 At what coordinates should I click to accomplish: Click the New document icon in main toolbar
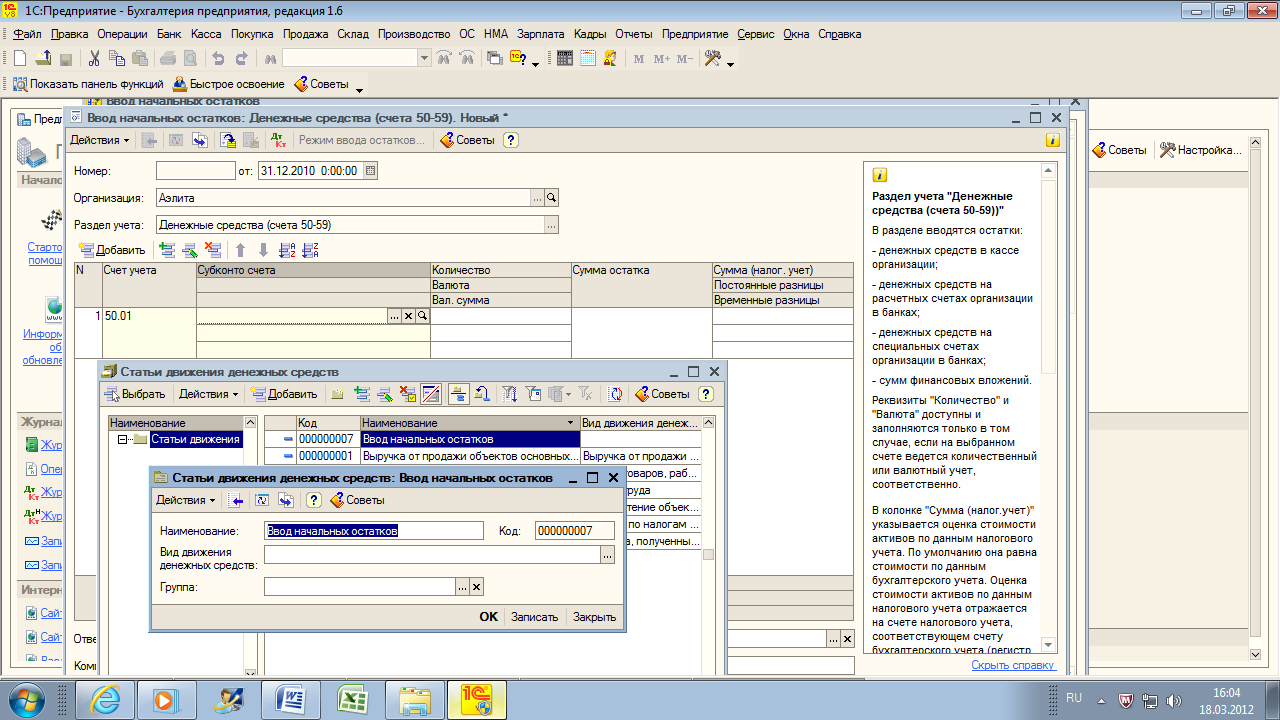(20, 59)
